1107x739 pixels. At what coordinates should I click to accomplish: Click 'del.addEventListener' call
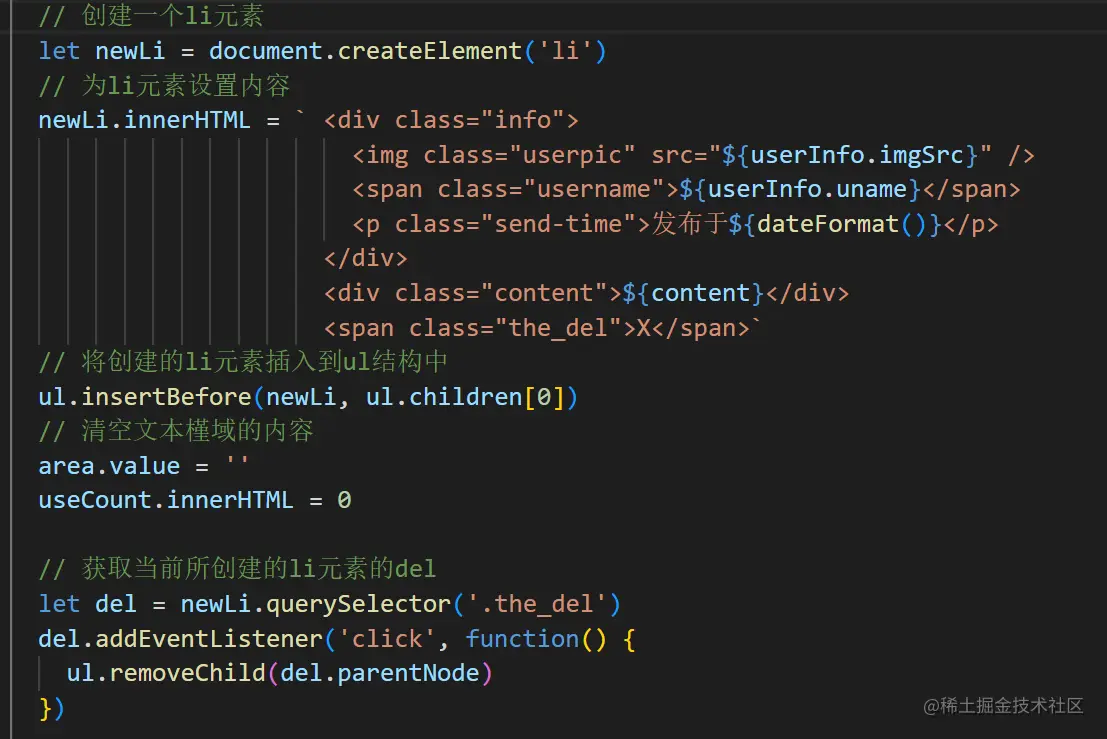pyautogui.click(x=180, y=639)
